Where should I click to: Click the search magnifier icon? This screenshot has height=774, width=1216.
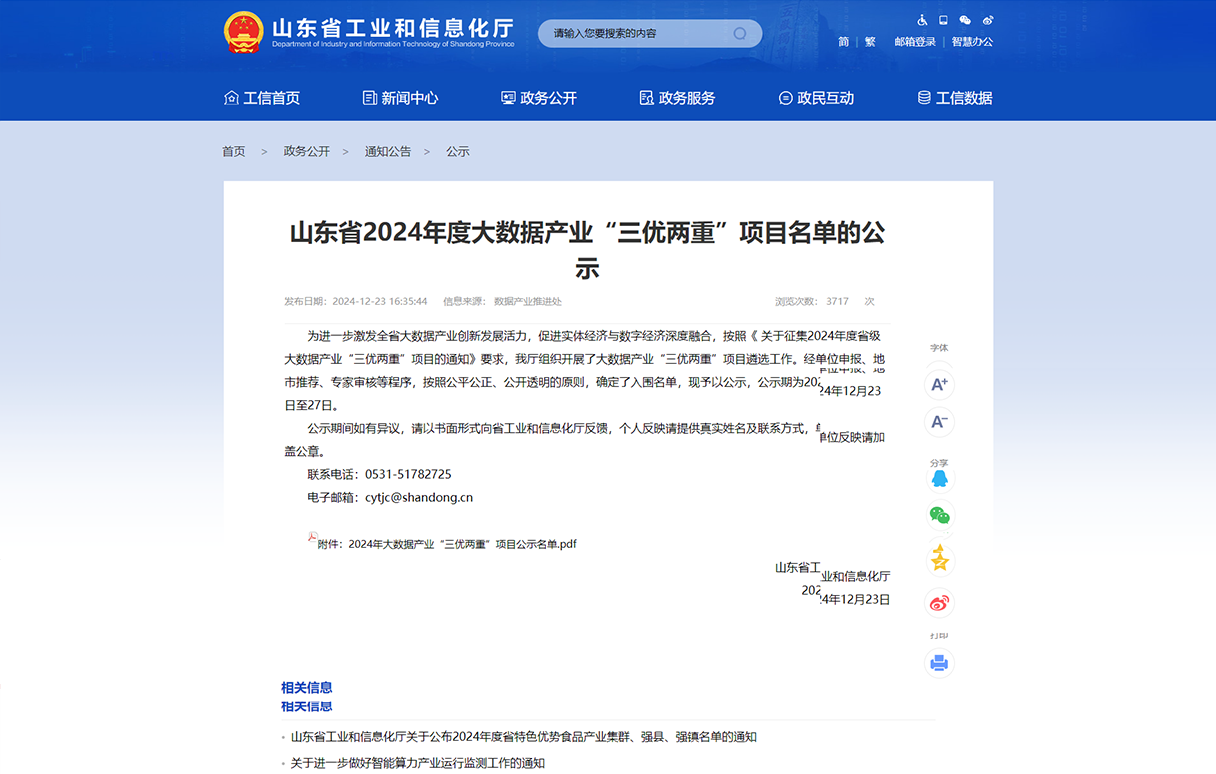[740, 34]
